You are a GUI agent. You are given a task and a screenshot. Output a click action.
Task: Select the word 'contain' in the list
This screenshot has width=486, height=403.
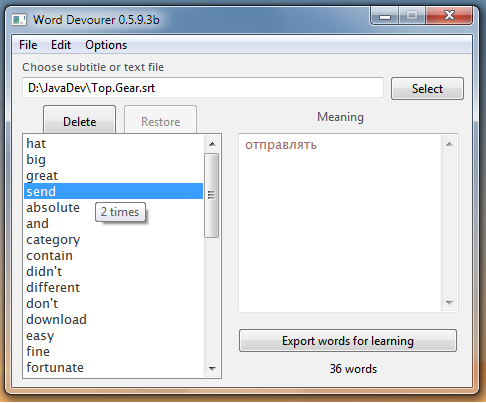point(113,255)
